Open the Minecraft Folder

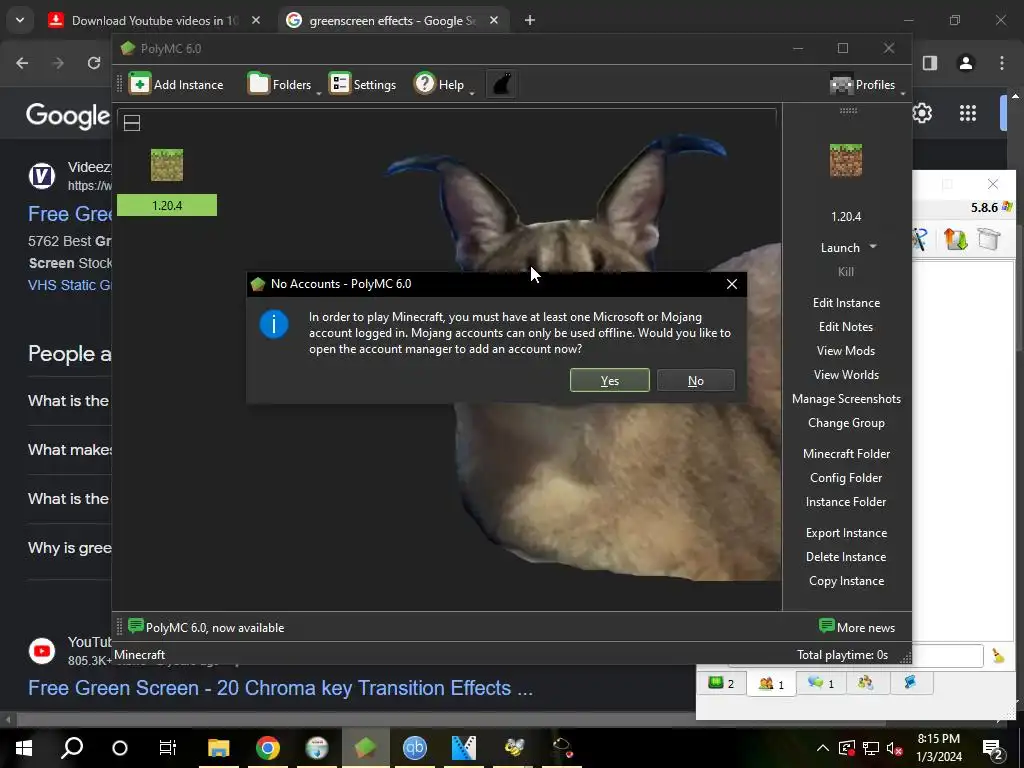846,454
